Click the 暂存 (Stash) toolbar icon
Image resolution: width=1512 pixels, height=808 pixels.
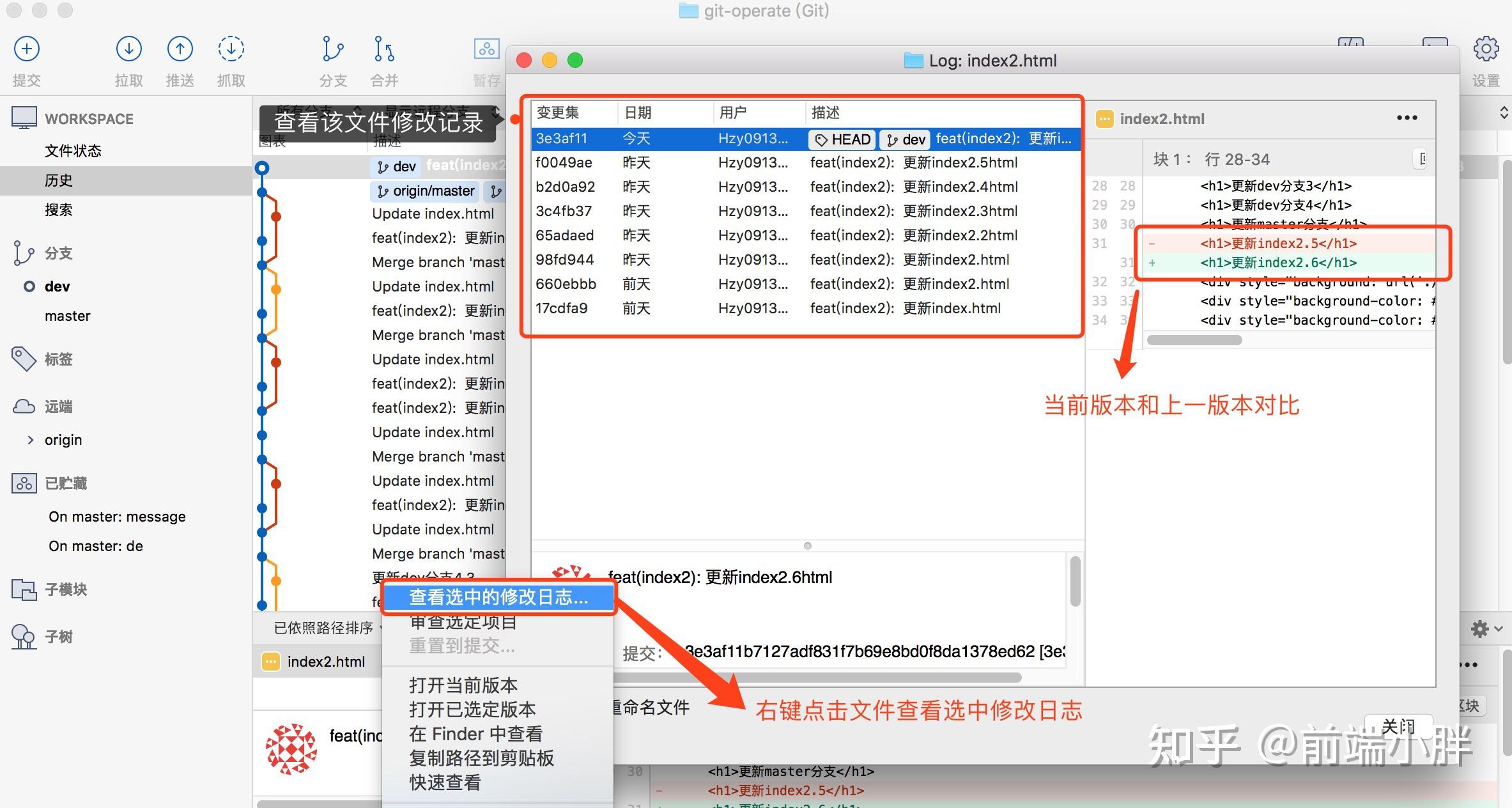tap(486, 48)
